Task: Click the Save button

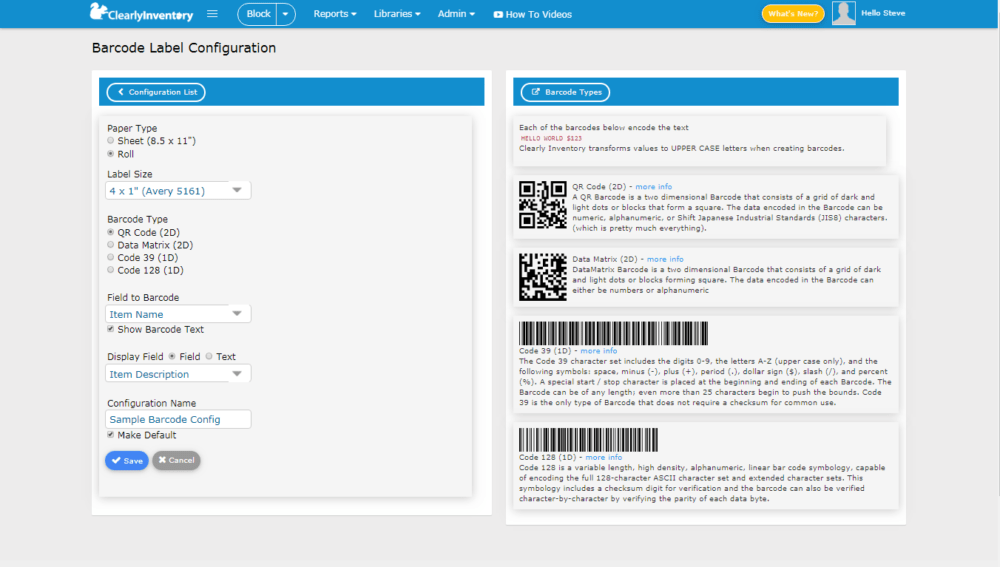Action: pyautogui.click(x=127, y=460)
